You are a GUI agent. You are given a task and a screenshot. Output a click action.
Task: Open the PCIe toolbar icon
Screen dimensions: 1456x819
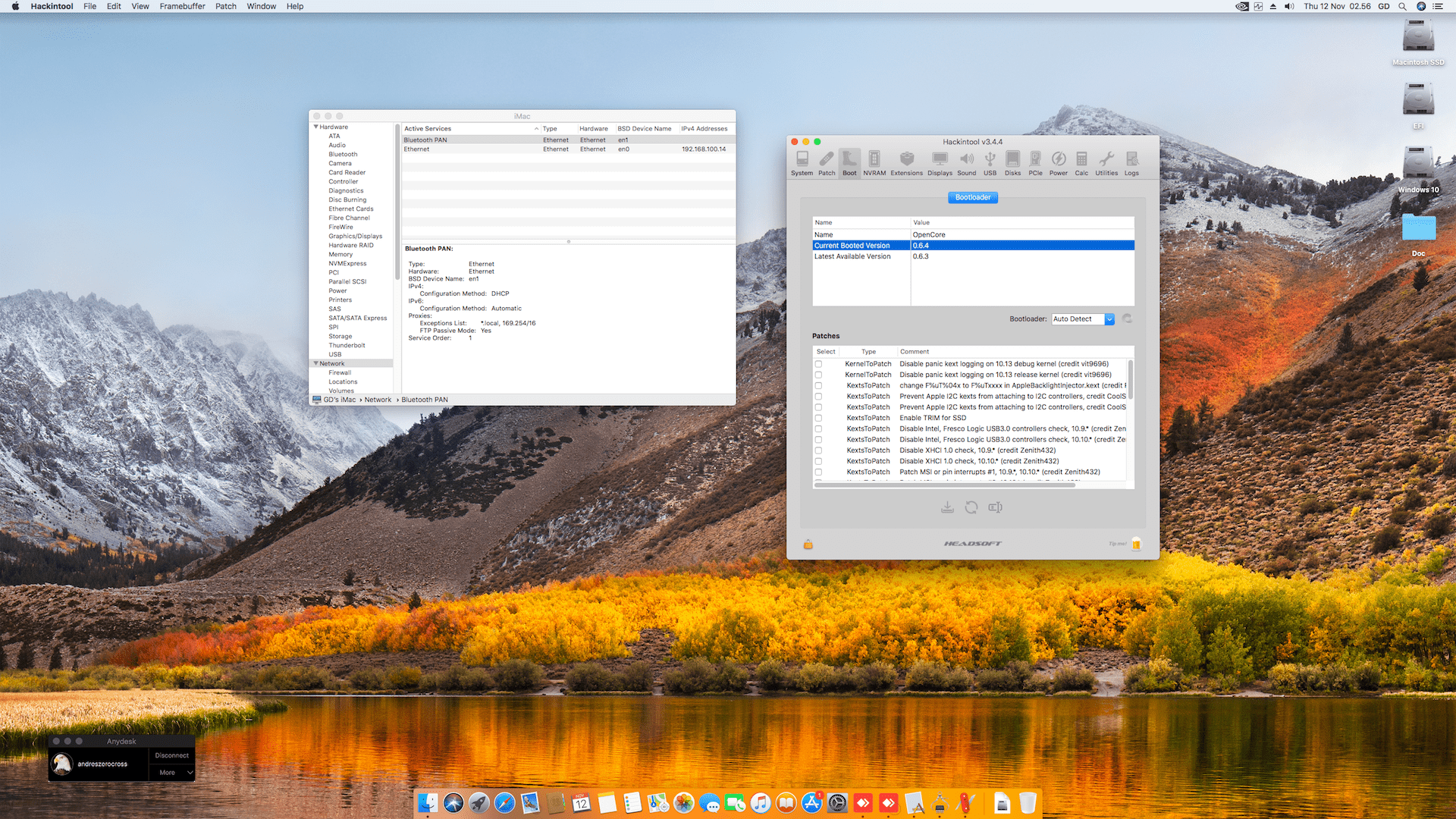pos(1035,162)
